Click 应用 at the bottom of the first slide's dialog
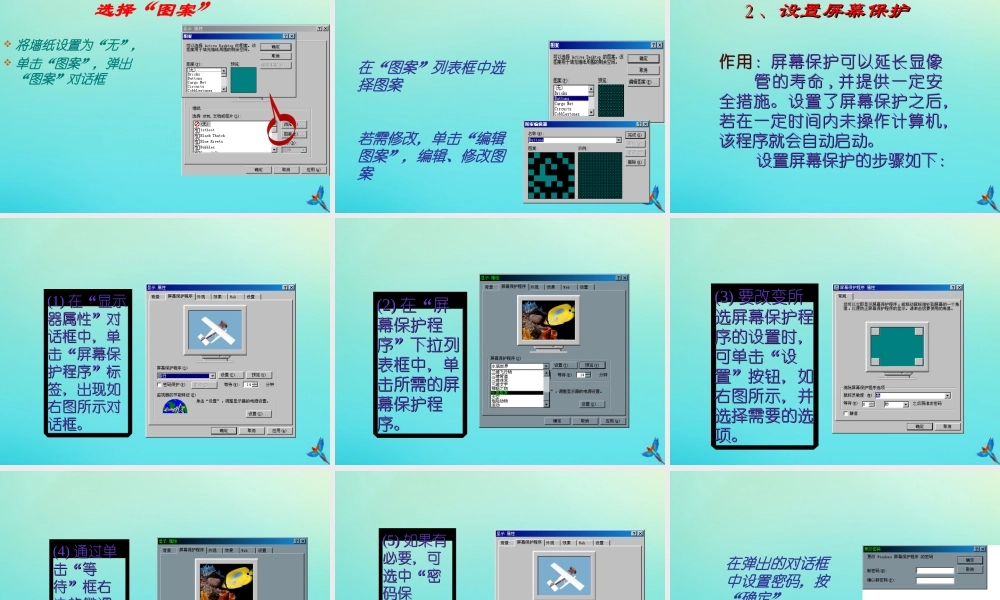Viewport: 1000px width, 600px height. coord(314,170)
